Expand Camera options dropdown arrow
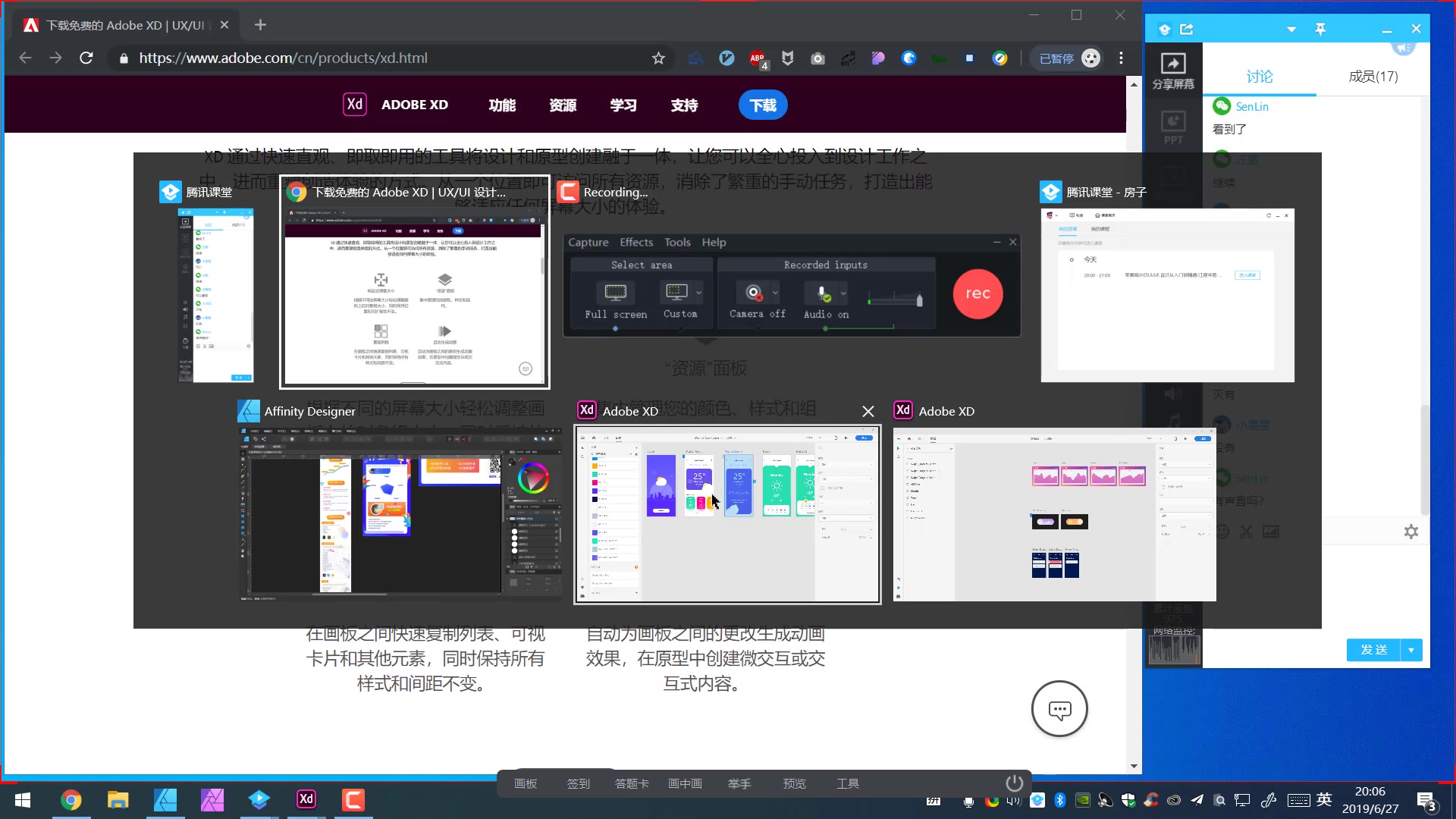The image size is (1456, 819). click(x=775, y=293)
